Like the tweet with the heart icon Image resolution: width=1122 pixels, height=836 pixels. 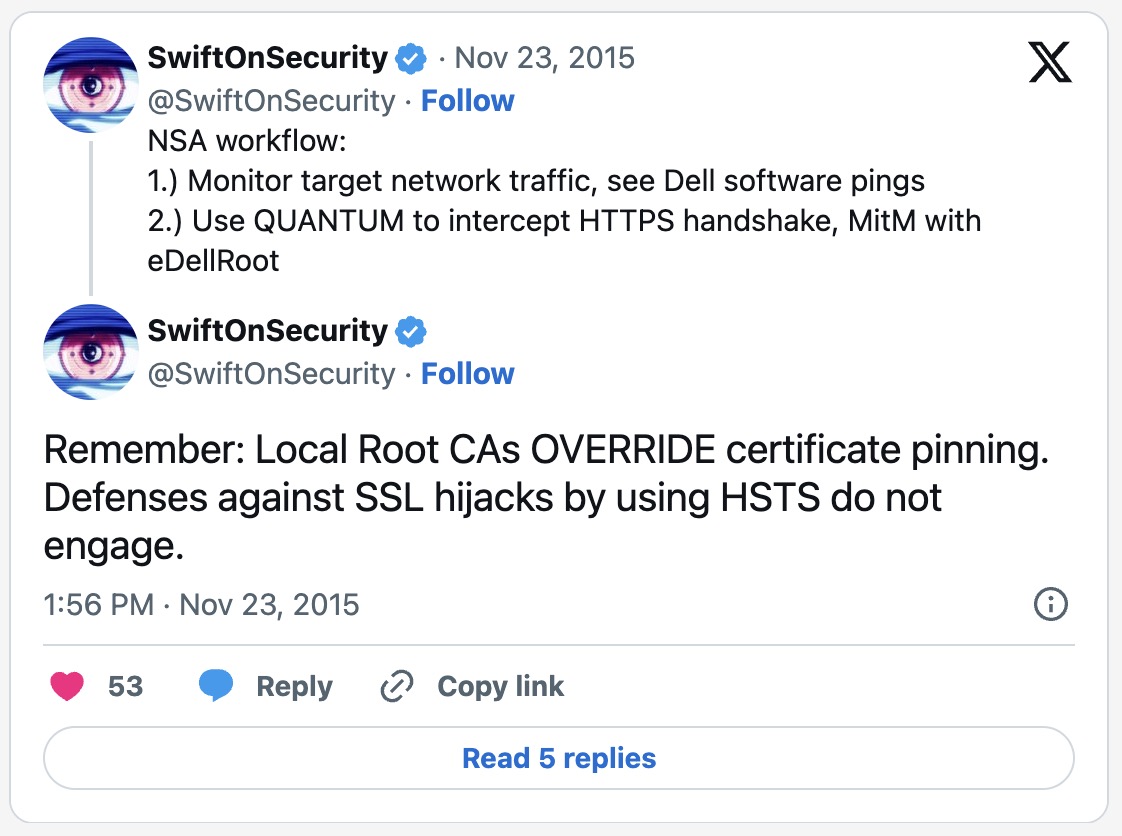(67, 687)
